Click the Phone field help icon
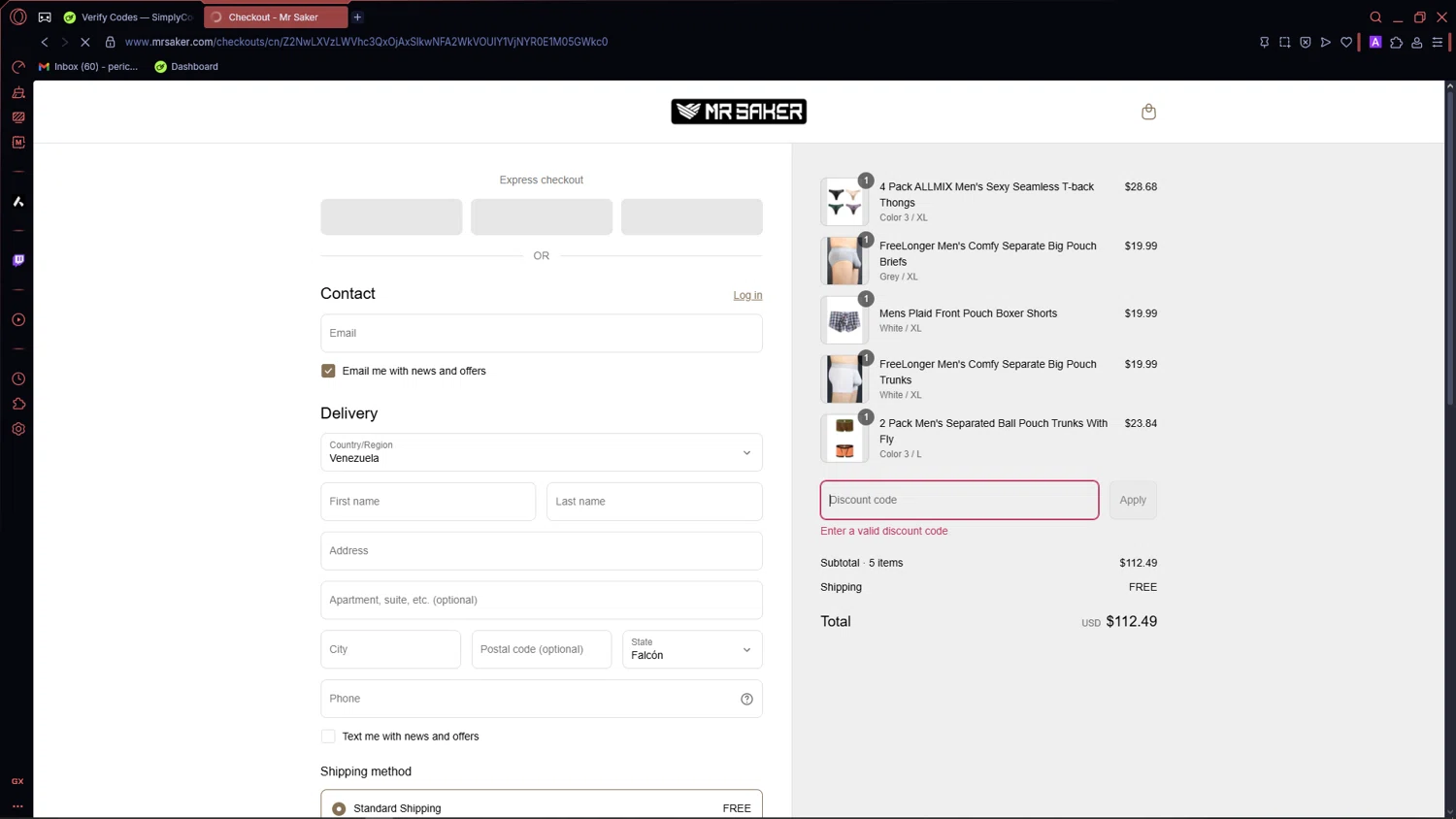The width and height of the screenshot is (1456, 819). tap(746, 699)
